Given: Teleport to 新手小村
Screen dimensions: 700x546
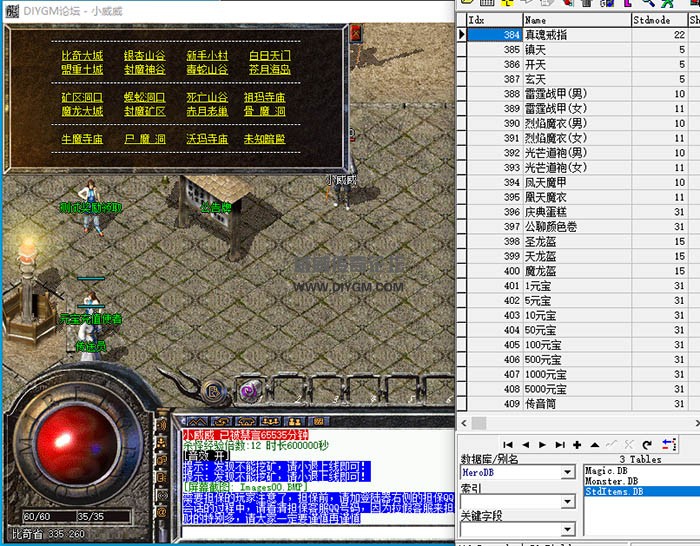Looking at the screenshot, I should 207,55.
